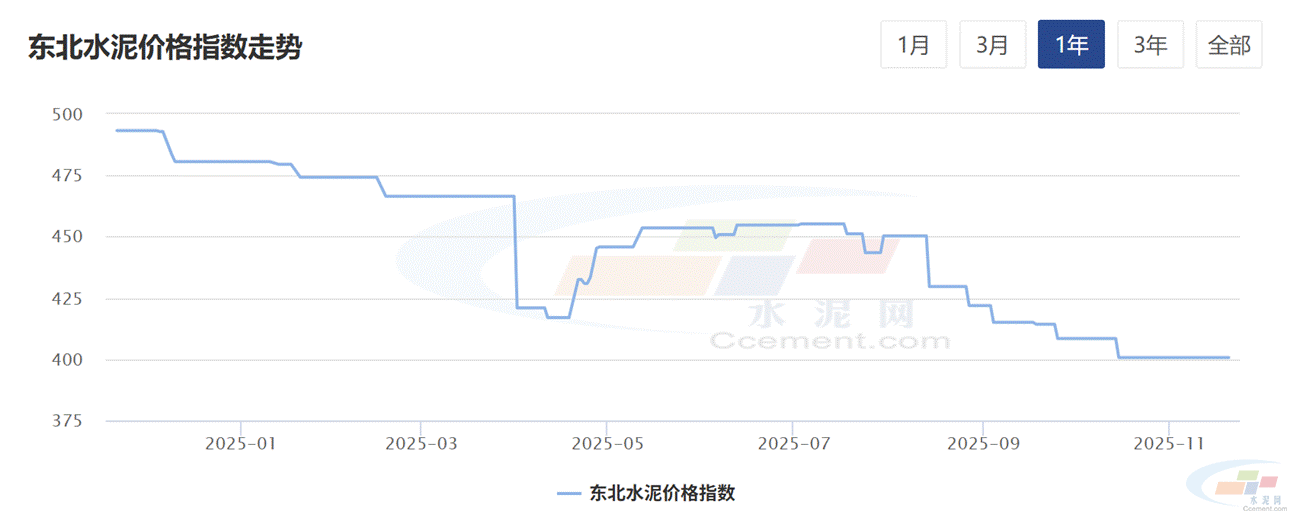Switch chart range to 3月

pos(992,45)
